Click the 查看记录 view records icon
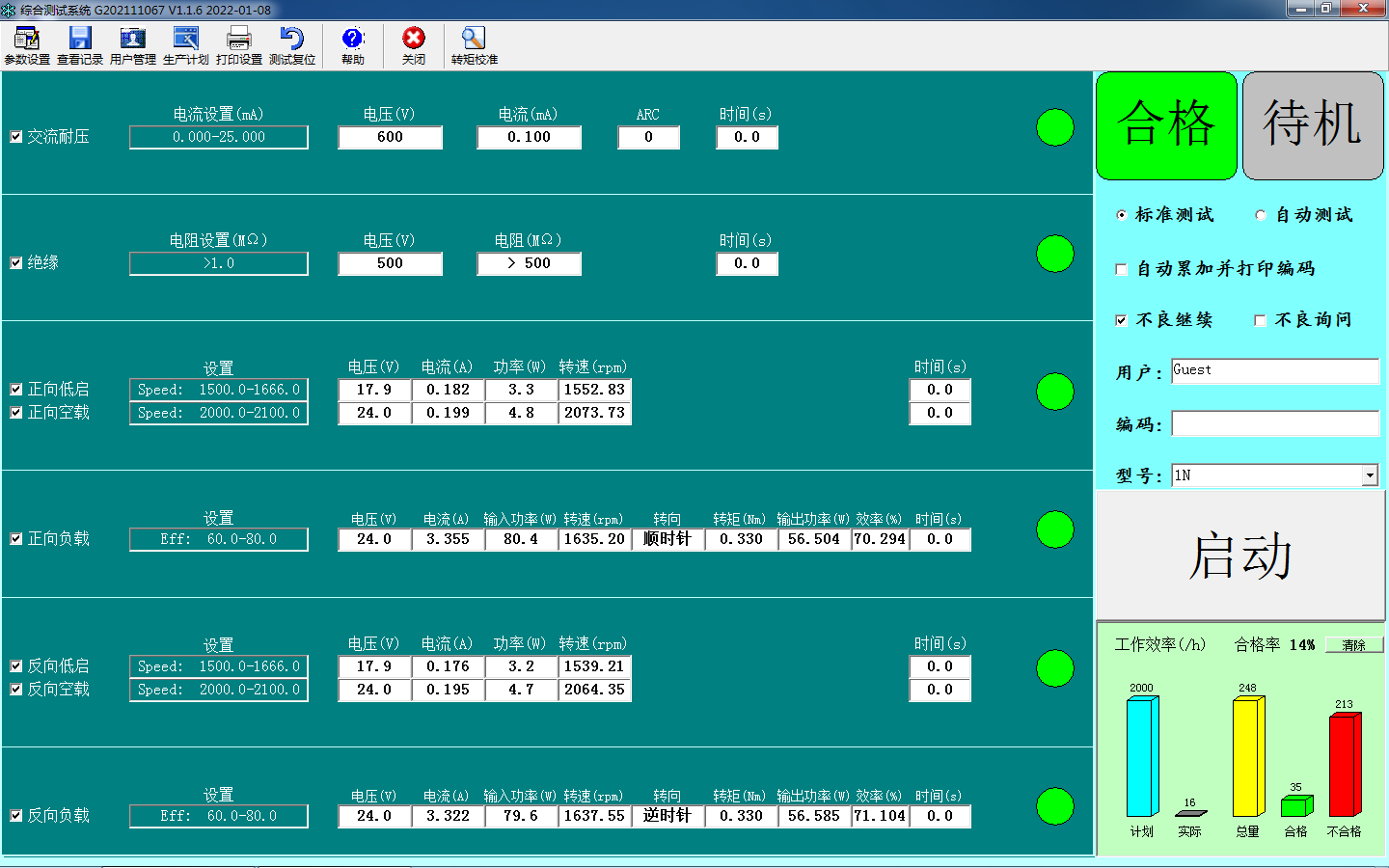1389x868 pixels. pyautogui.click(x=80, y=44)
